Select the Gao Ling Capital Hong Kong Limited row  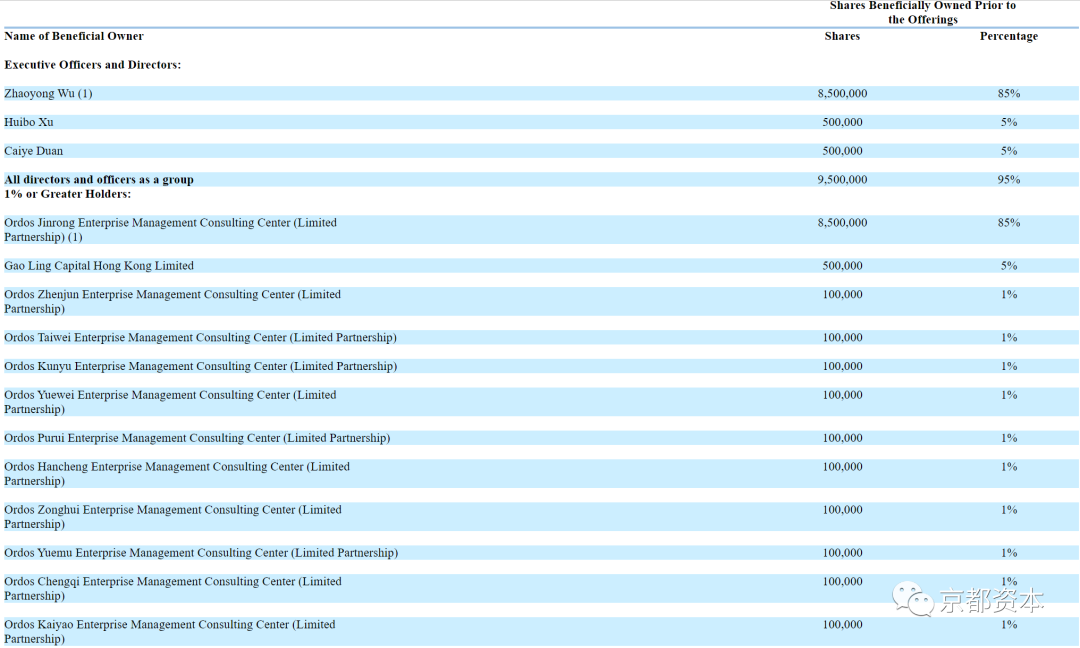540,266
